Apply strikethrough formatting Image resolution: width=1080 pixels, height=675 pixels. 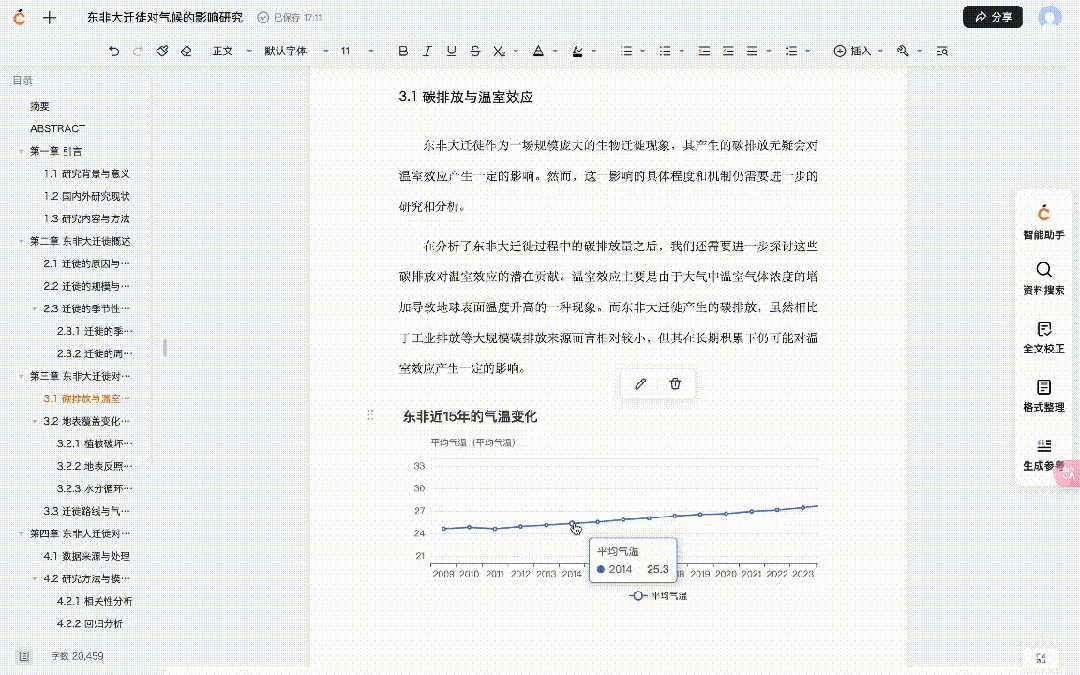[475, 51]
